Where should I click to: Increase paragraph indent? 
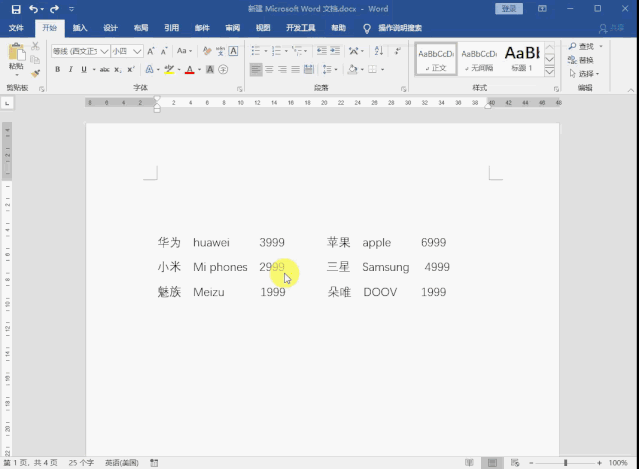pos(335,51)
